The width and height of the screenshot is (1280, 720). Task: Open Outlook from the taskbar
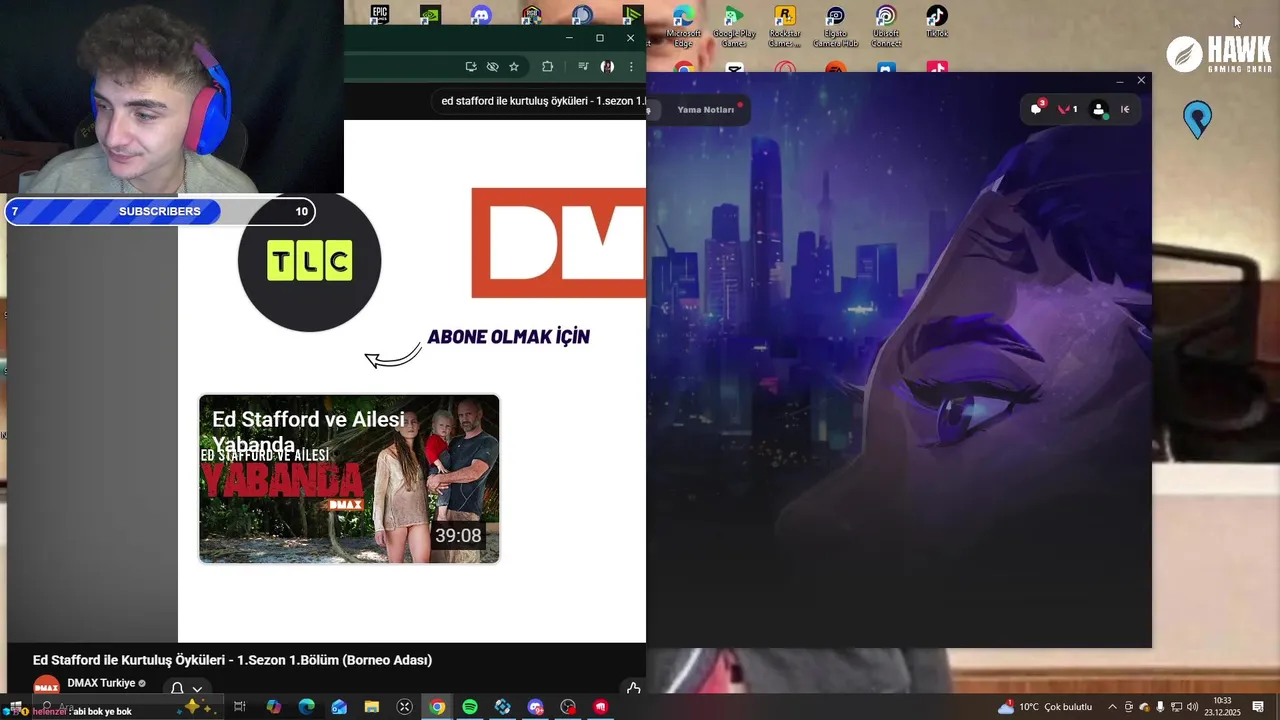pyautogui.click(x=339, y=707)
